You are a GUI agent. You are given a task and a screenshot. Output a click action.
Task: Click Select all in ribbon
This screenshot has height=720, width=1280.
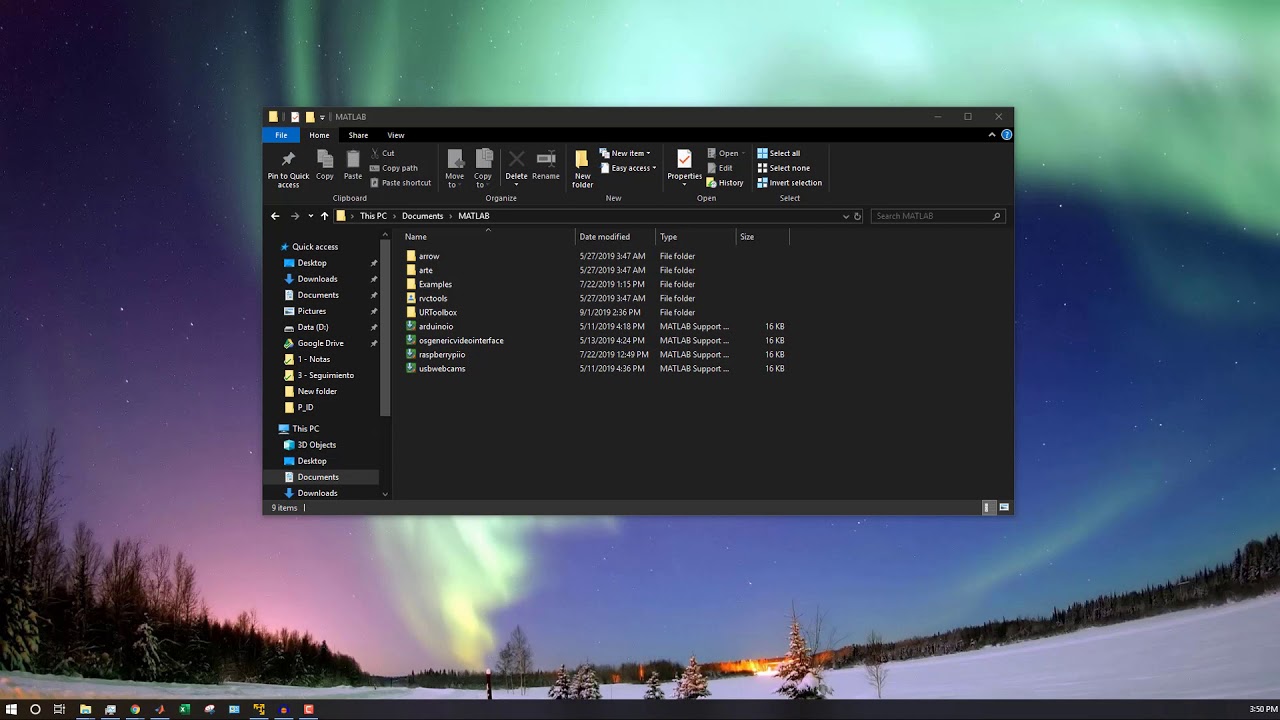pos(779,153)
